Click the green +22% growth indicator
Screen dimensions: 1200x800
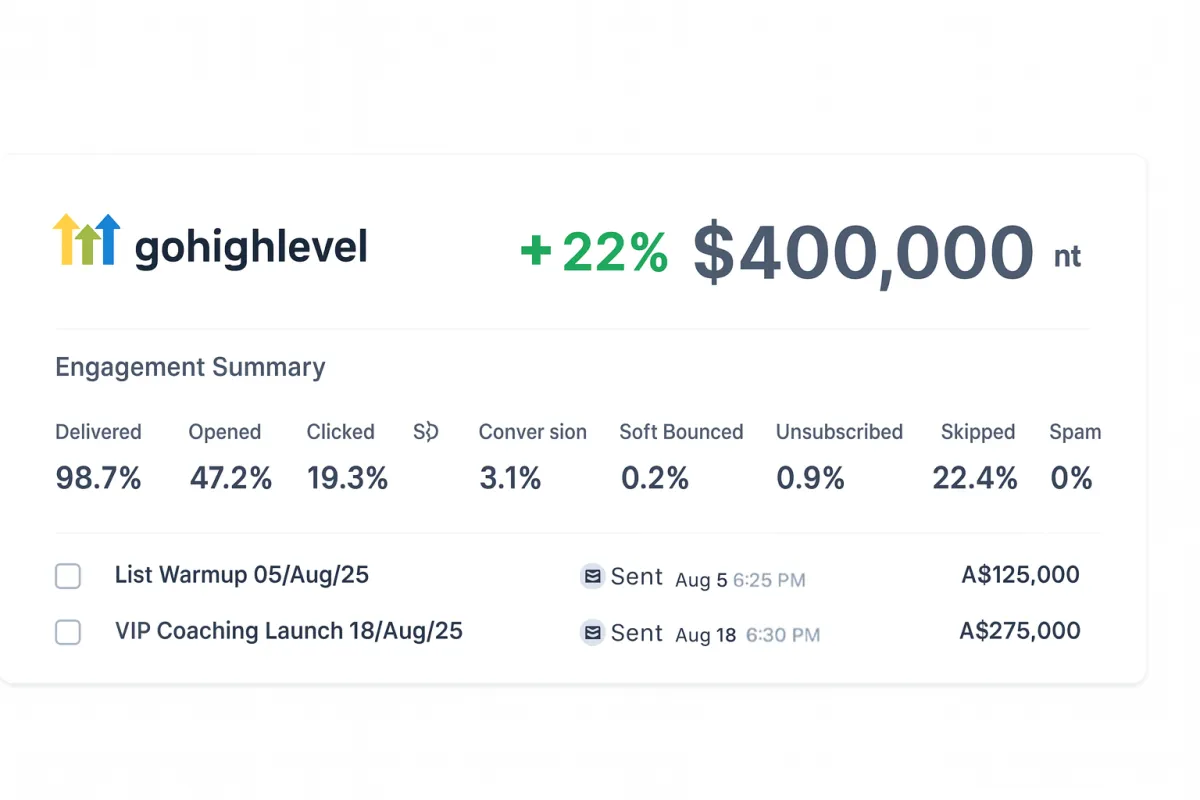click(594, 252)
